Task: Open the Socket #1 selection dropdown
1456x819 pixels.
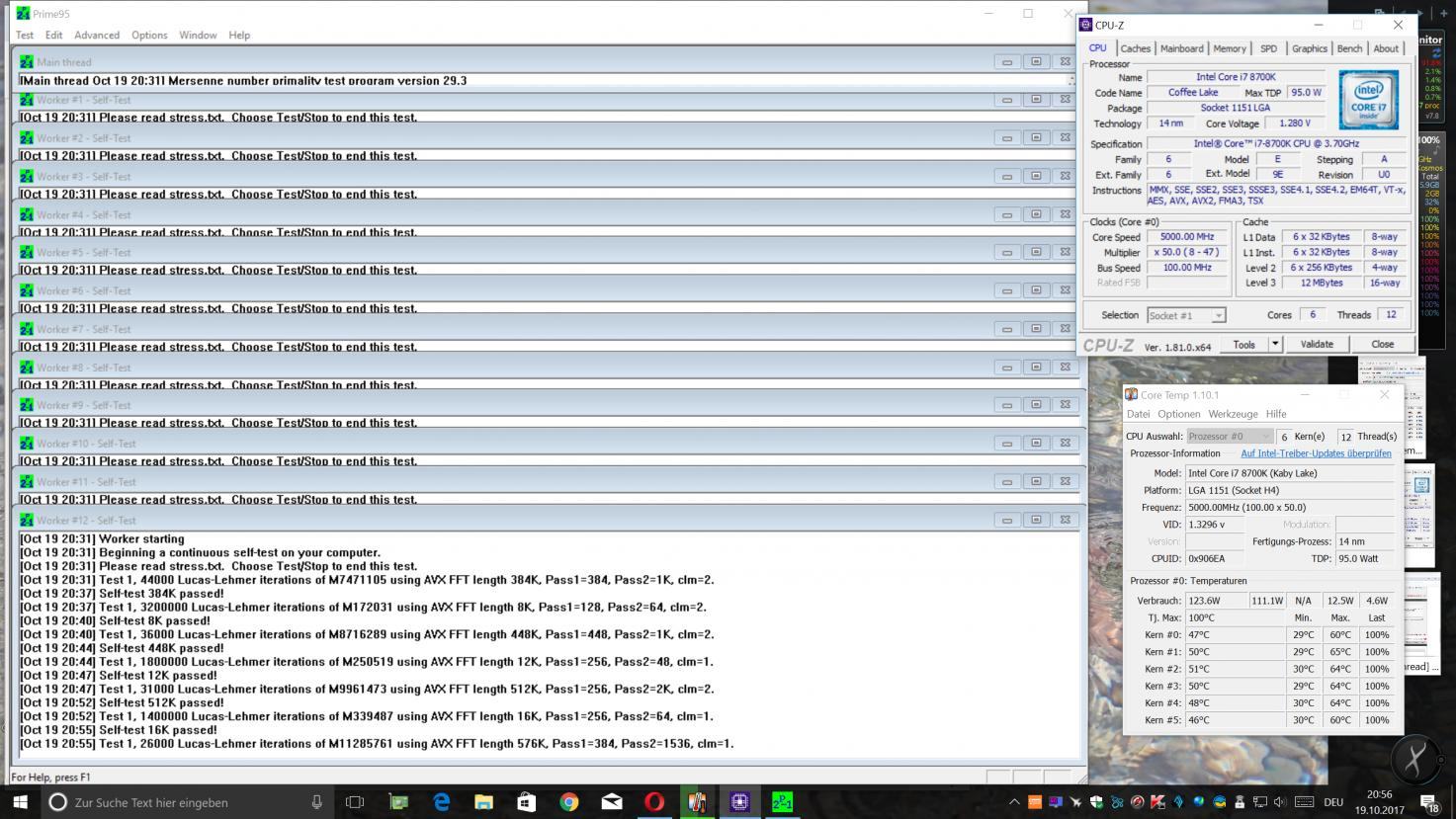Action: pyautogui.click(x=1186, y=315)
